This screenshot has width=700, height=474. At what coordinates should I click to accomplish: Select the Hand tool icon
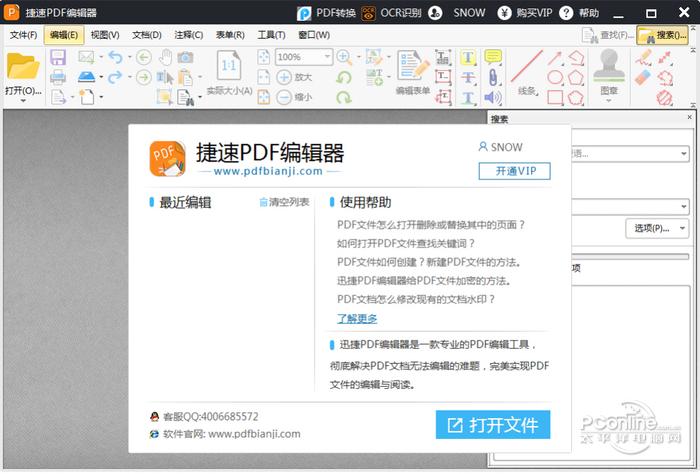166,57
